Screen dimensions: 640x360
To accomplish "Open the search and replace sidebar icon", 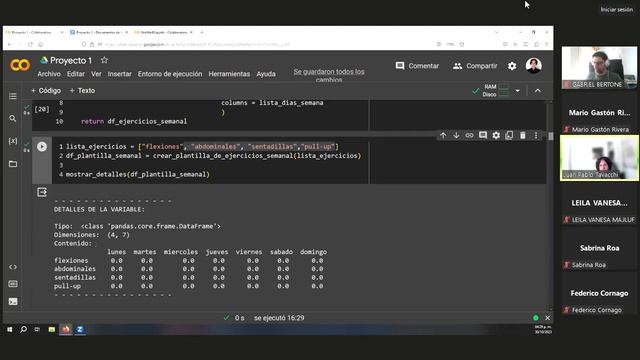I will (13, 118).
